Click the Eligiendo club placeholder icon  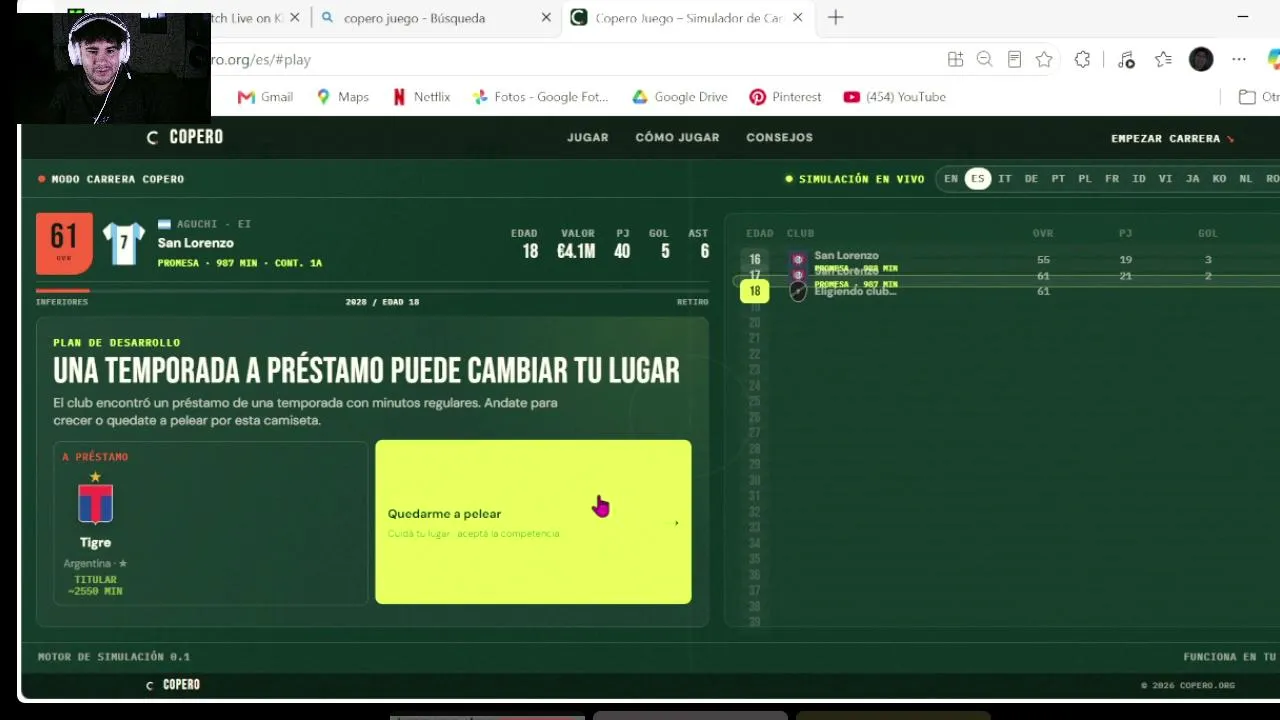coord(798,291)
